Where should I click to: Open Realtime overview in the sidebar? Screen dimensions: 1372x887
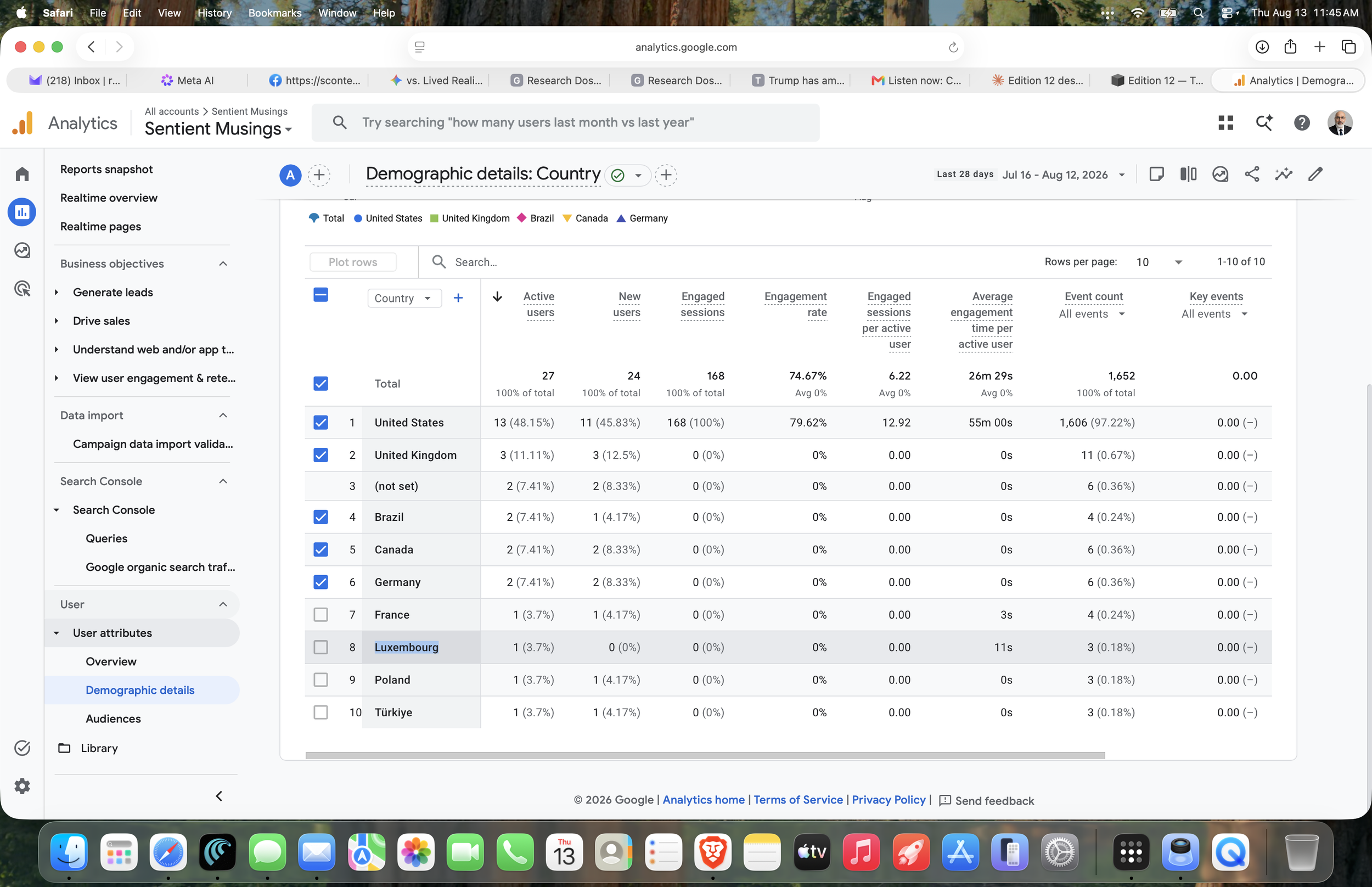[x=109, y=198]
